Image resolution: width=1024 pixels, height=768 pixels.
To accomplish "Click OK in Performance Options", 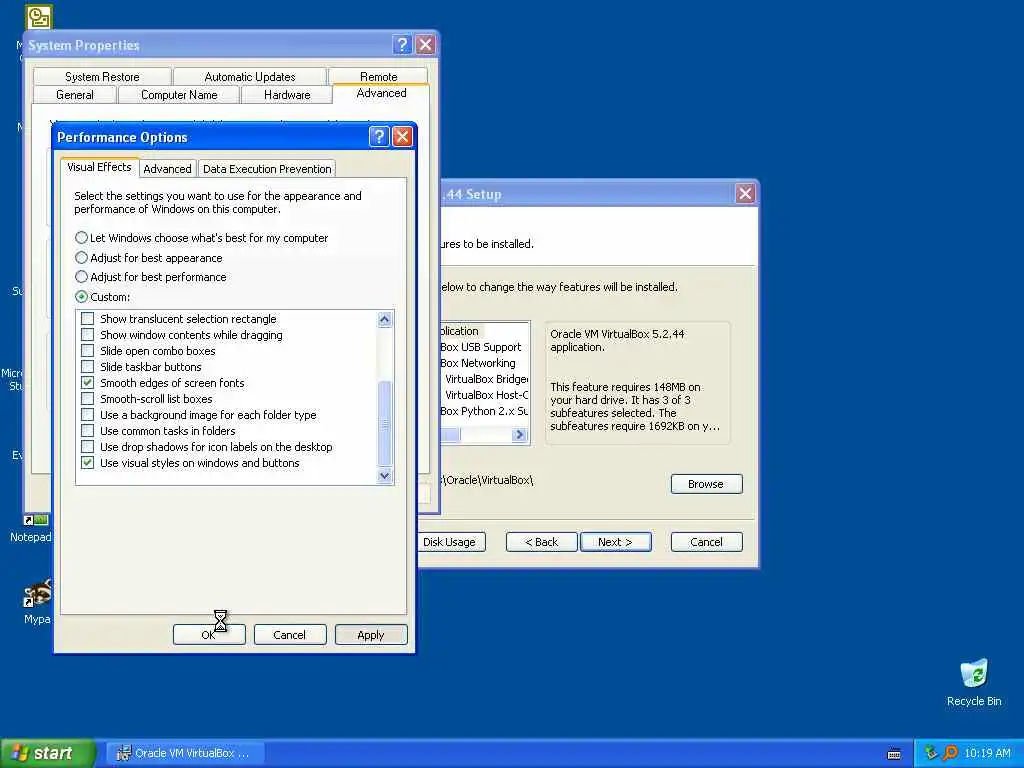I will click(x=209, y=634).
